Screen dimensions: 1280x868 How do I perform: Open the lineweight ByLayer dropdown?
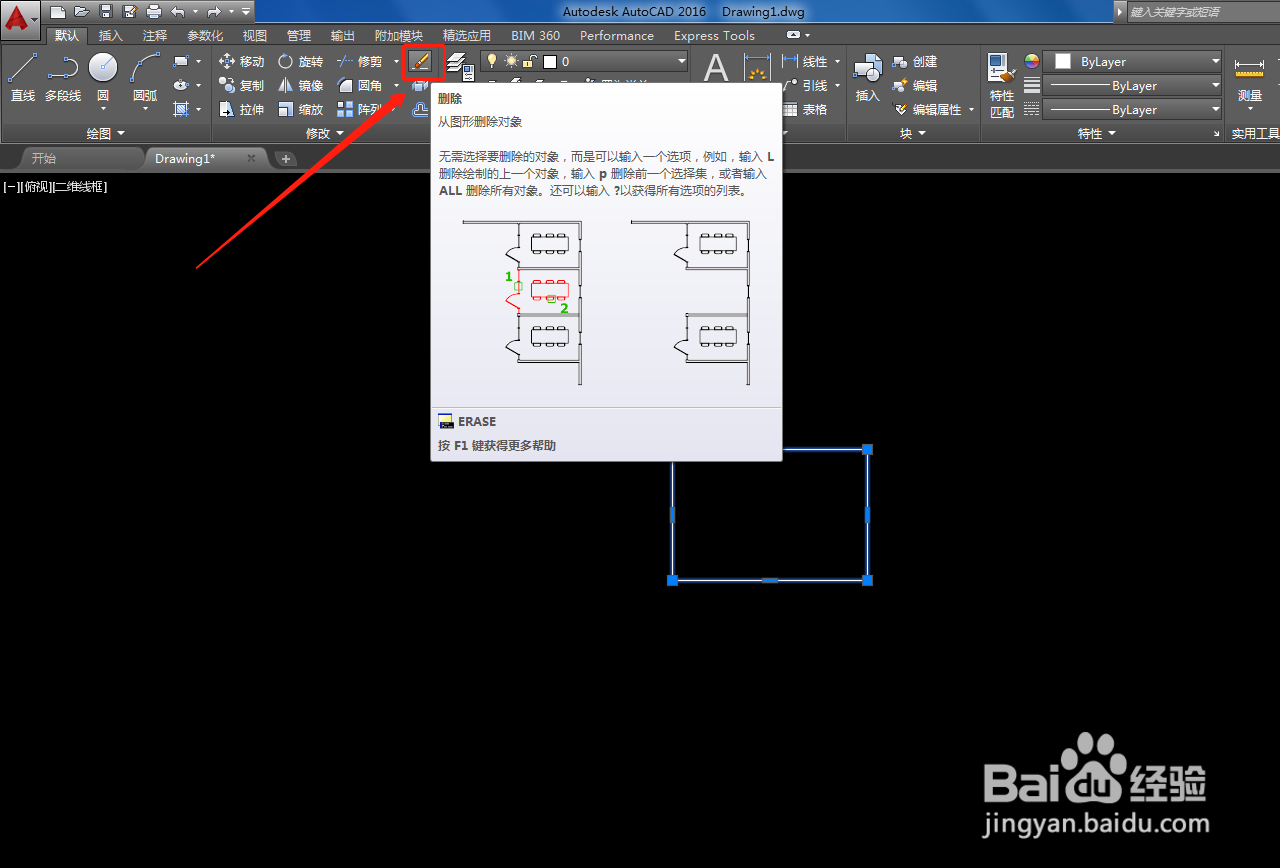click(x=1215, y=85)
